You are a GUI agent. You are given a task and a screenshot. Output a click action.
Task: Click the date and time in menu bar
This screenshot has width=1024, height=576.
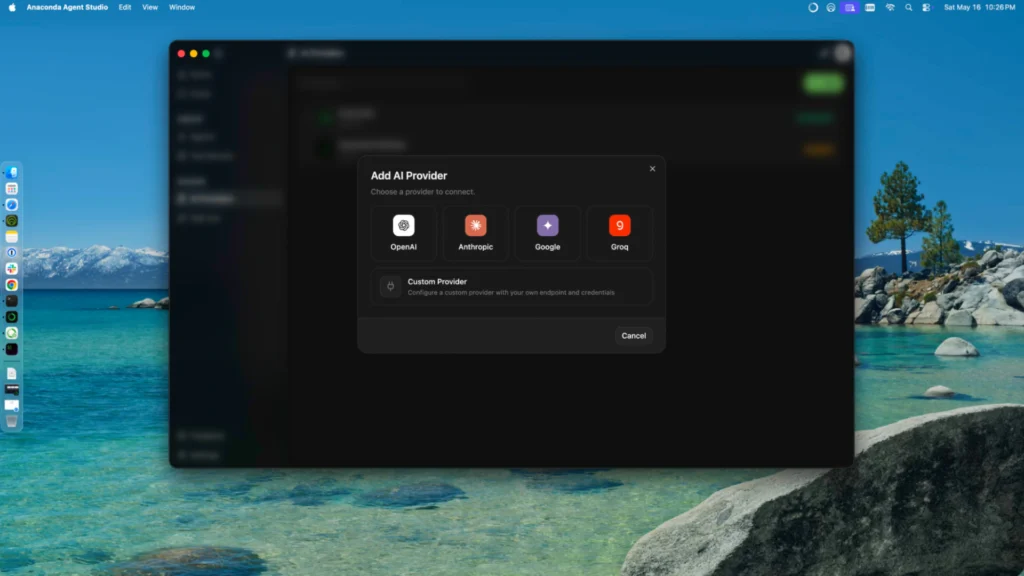click(x=979, y=7)
